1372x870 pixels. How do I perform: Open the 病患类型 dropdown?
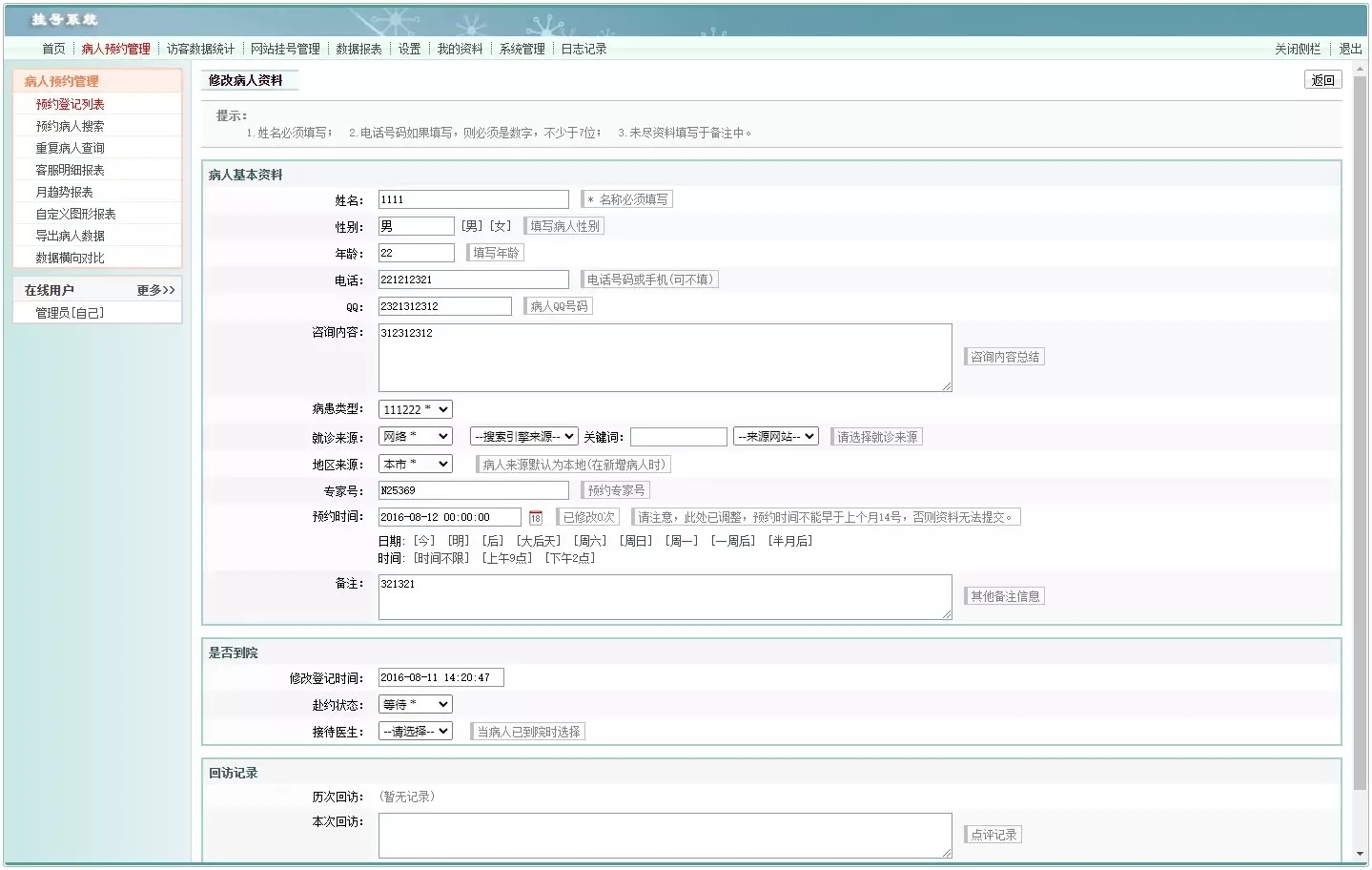pyautogui.click(x=415, y=410)
